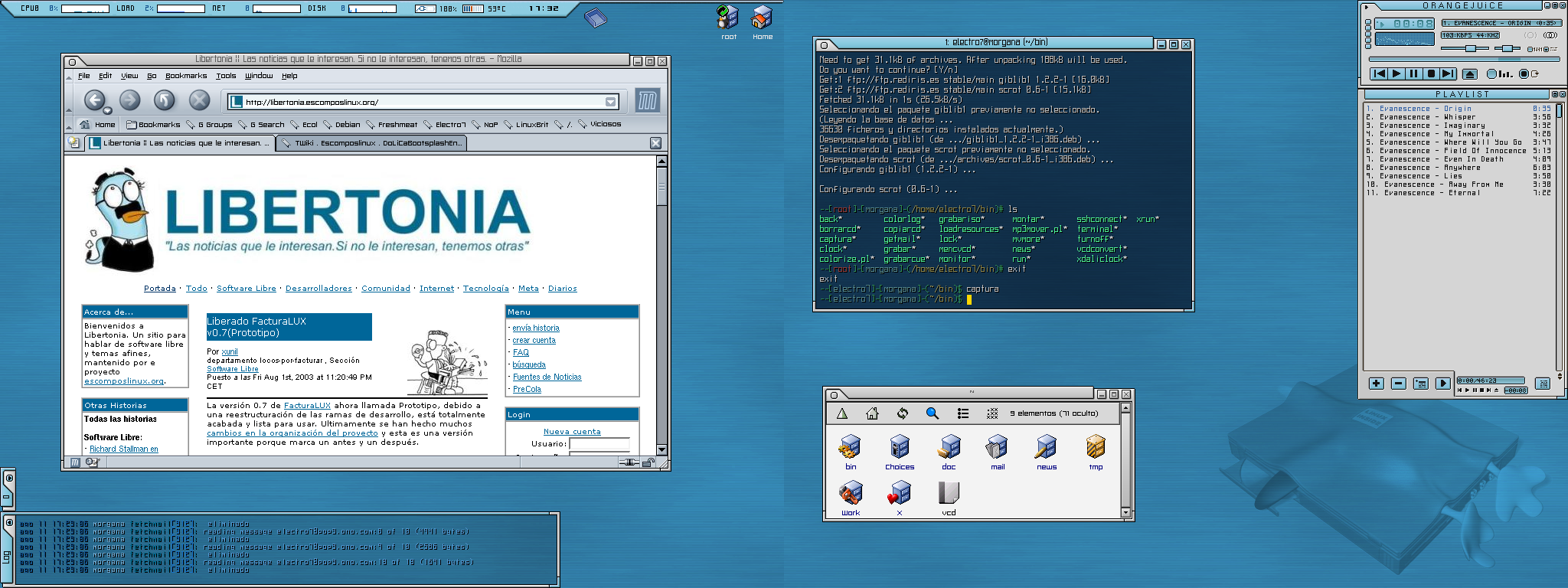
Task: Stop playback in OrangeJuice
Action: (1430, 73)
